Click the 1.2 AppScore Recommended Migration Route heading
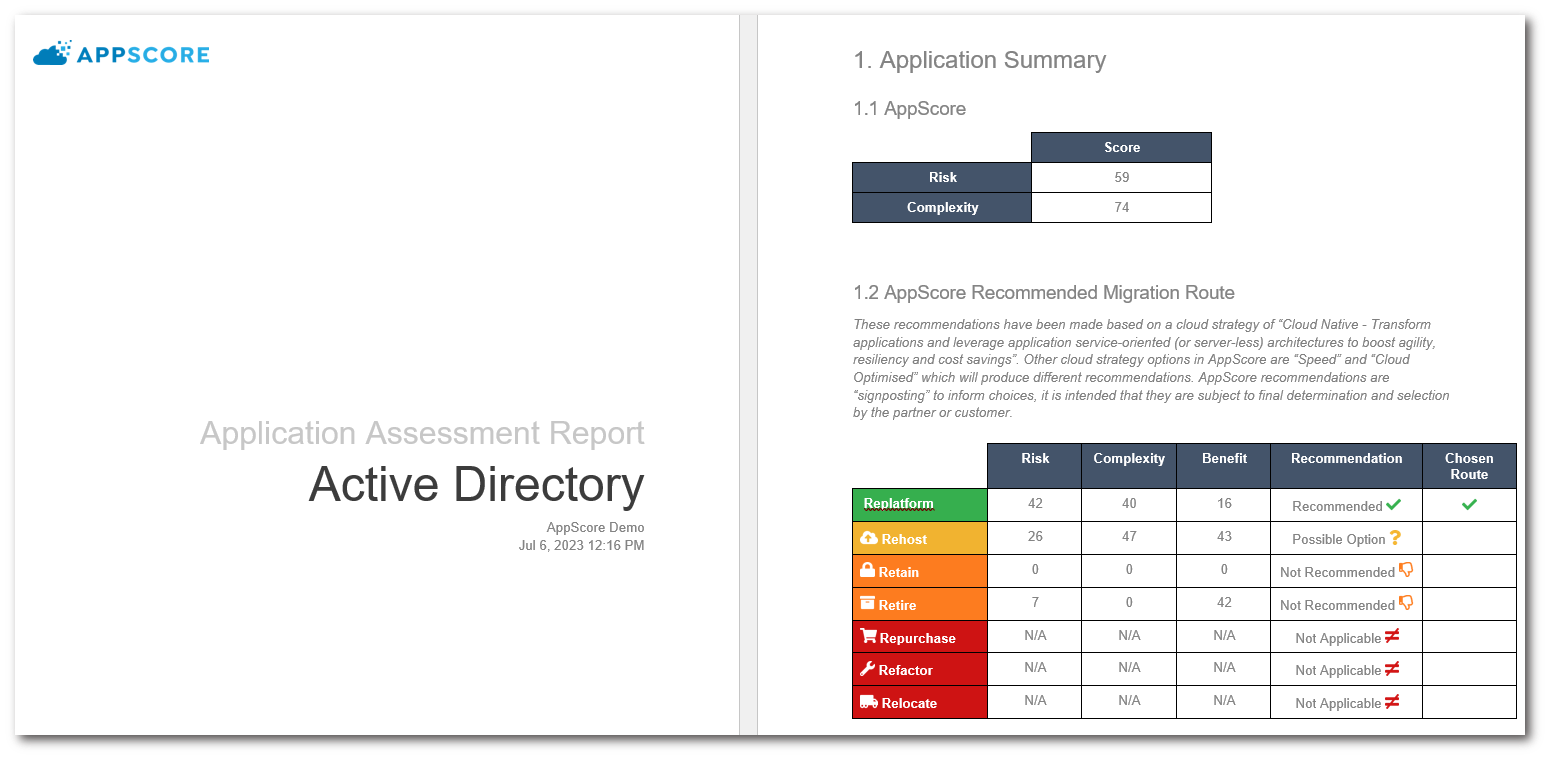This screenshot has width=1550, height=760. coord(1043,293)
